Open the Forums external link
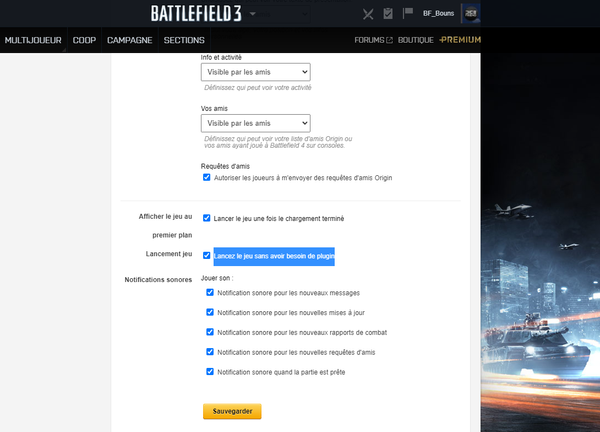Image resolution: width=600 pixels, height=432 pixels. coord(373,40)
